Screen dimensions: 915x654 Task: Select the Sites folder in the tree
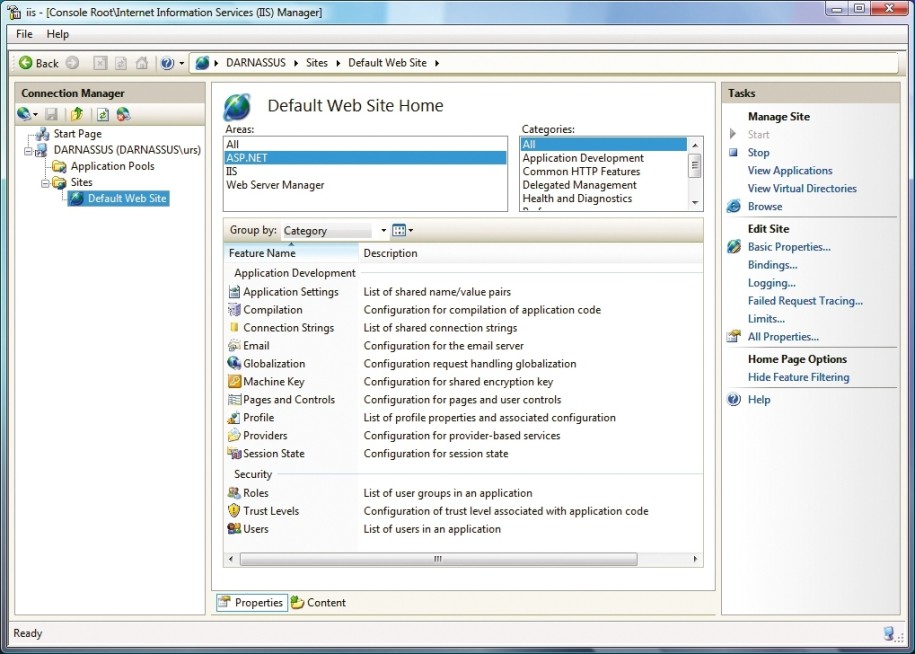pos(82,183)
